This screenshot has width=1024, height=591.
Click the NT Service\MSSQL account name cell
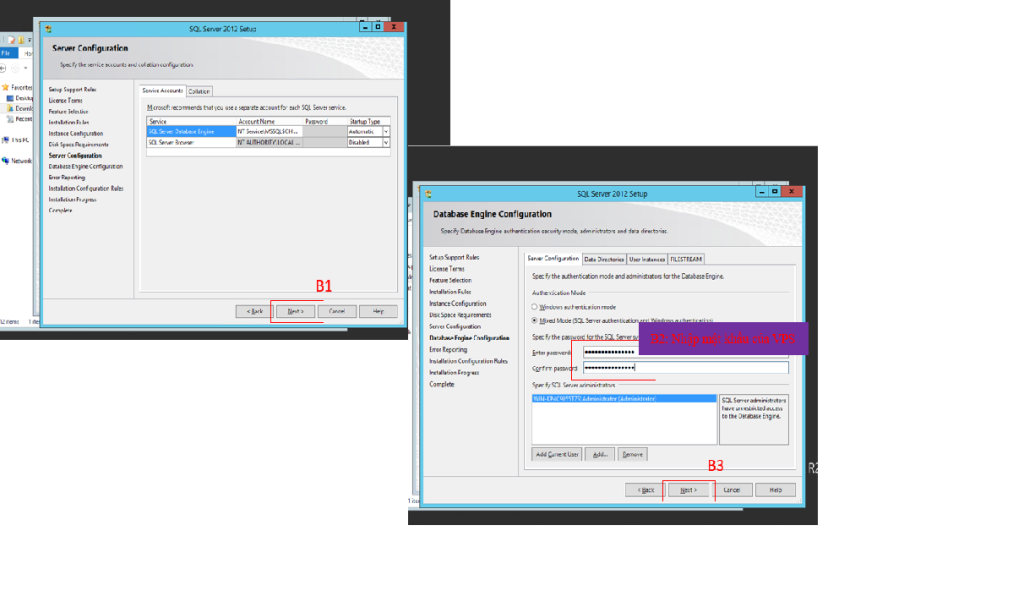(269, 132)
